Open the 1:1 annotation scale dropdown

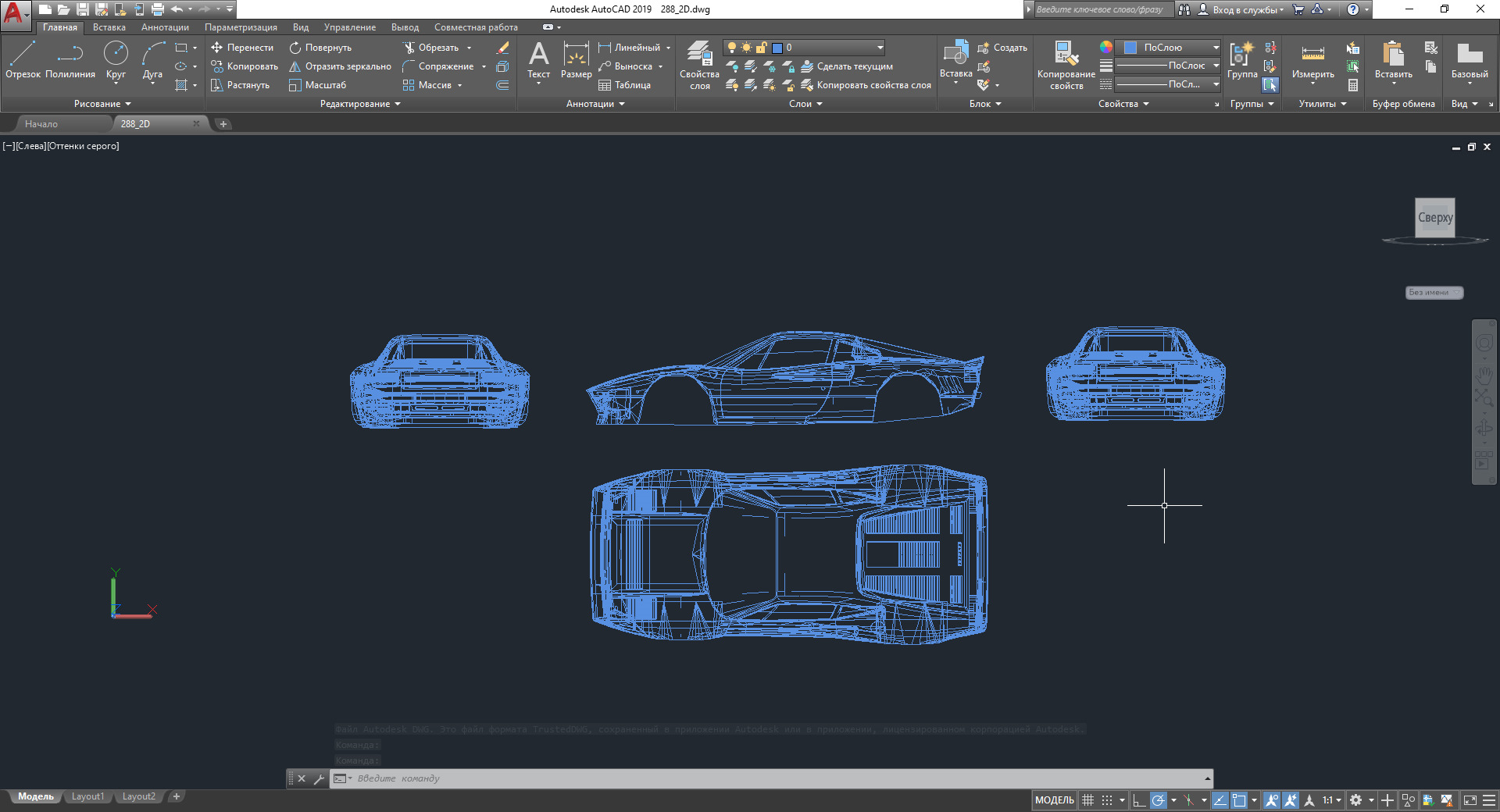pos(1331,800)
